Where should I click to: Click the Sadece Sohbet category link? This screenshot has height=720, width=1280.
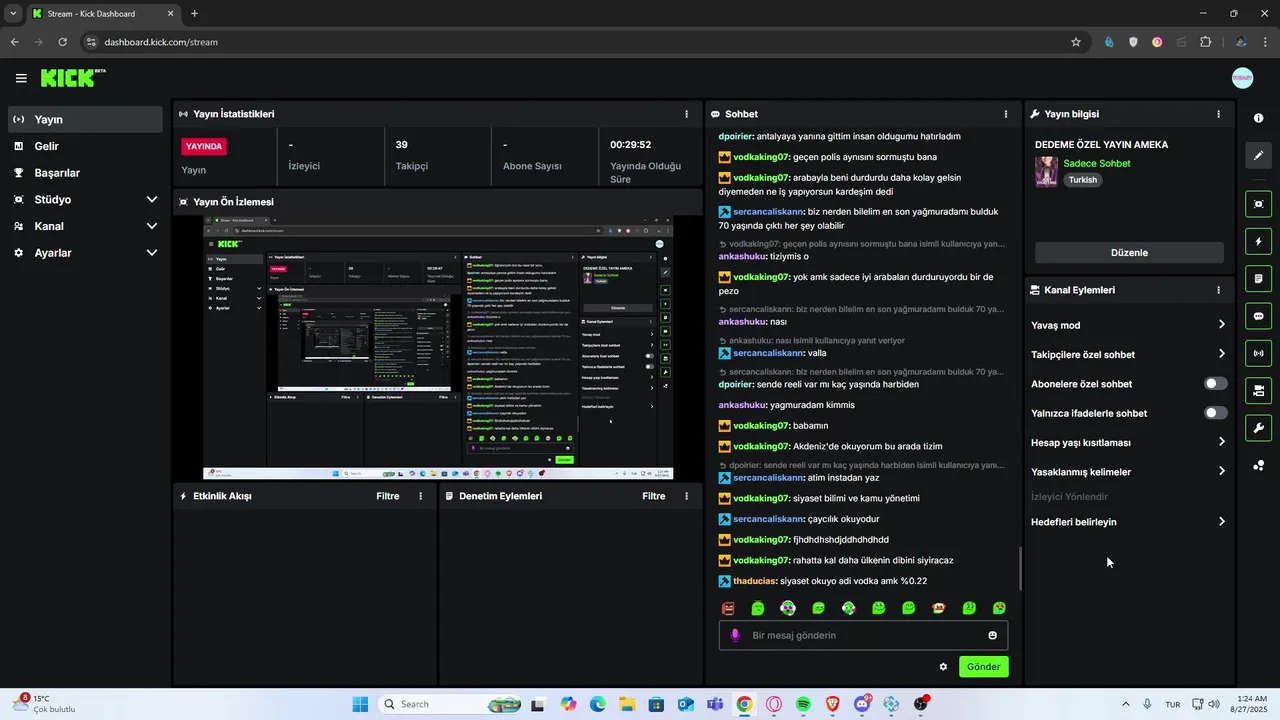coord(1097,163)
